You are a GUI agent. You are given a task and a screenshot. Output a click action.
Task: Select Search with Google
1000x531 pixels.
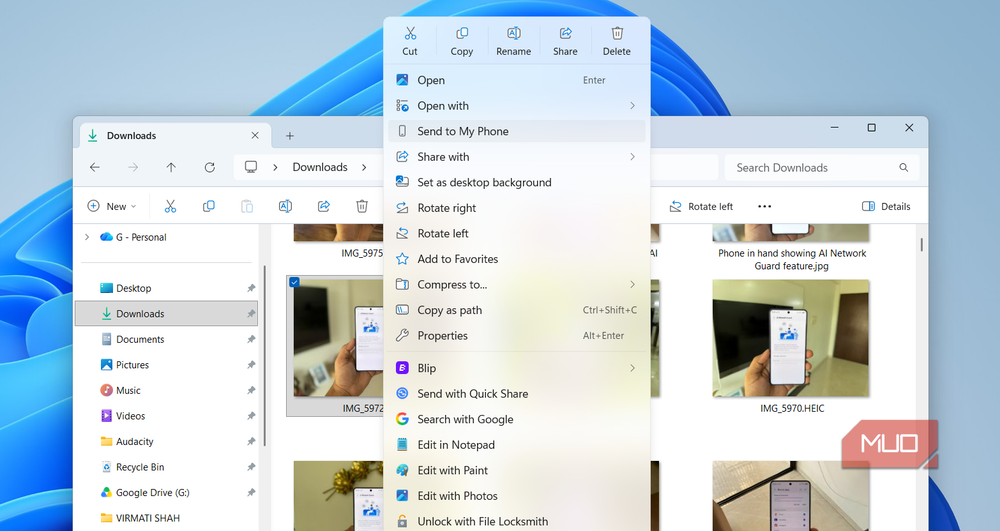(x=517, y=419)
